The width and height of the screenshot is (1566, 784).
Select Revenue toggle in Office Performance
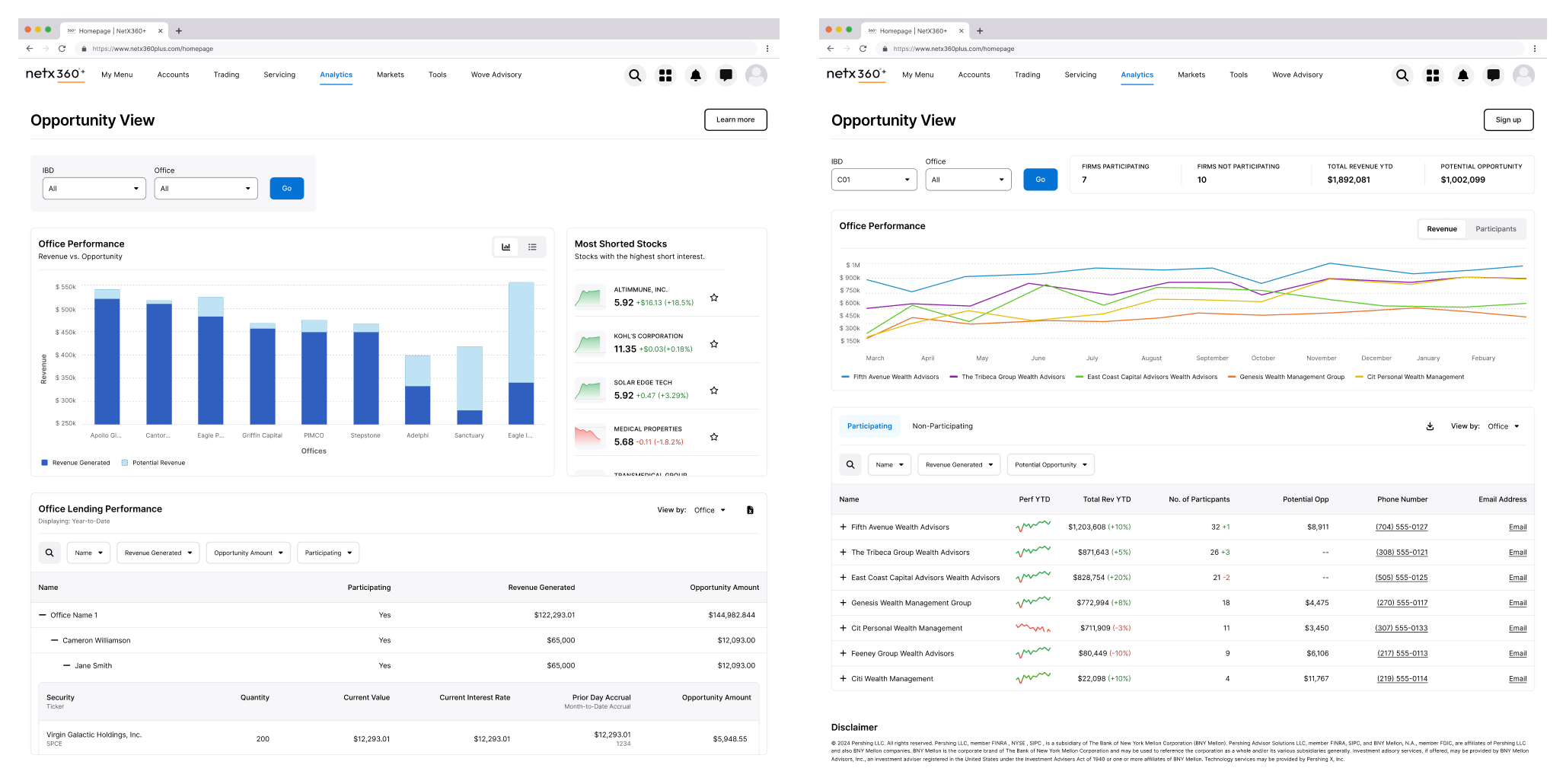[x=1441, y=229]
